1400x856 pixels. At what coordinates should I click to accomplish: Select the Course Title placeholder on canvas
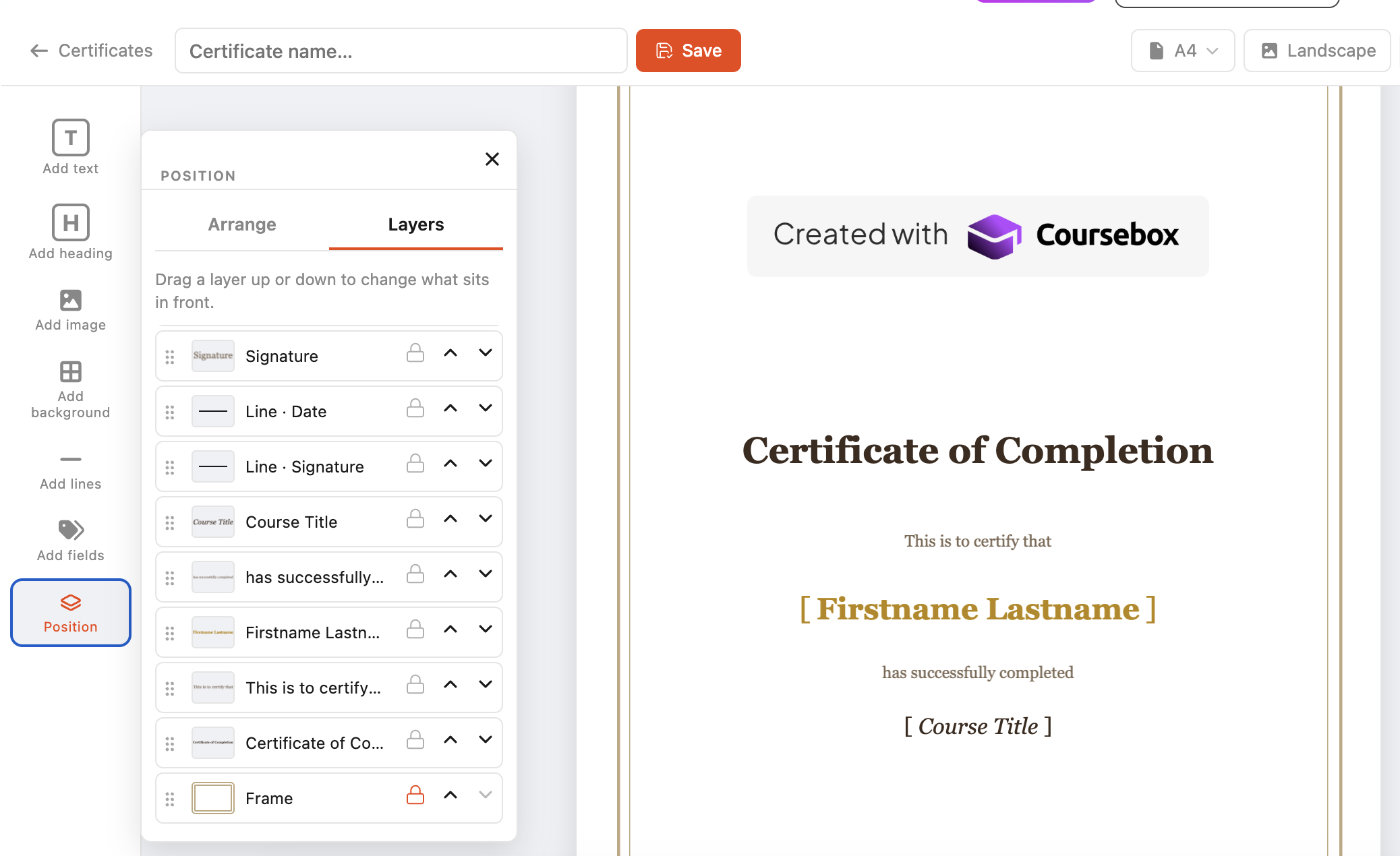pos(978,727)
